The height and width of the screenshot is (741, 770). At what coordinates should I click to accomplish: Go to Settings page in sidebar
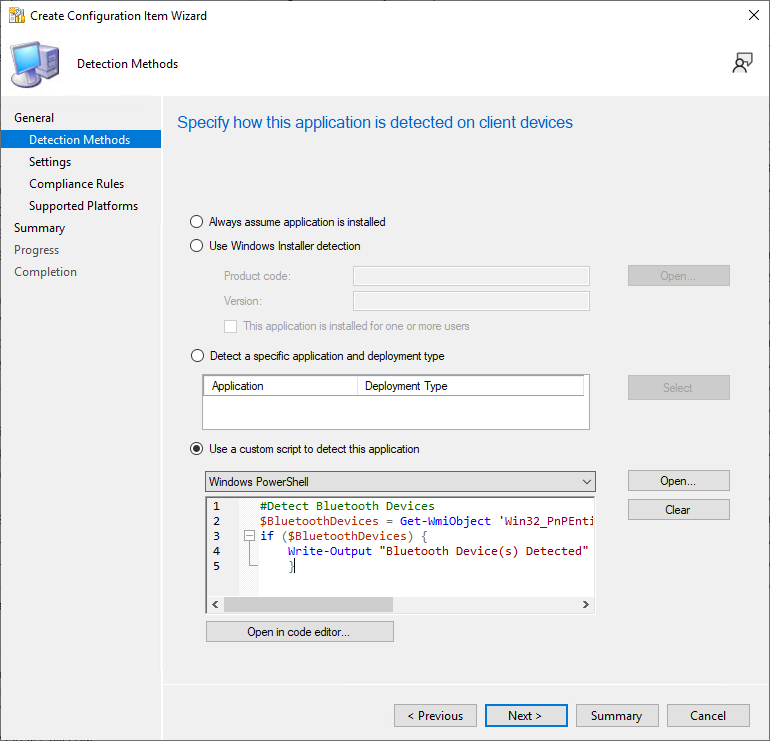pyautogui.click(x=50, y=162)
